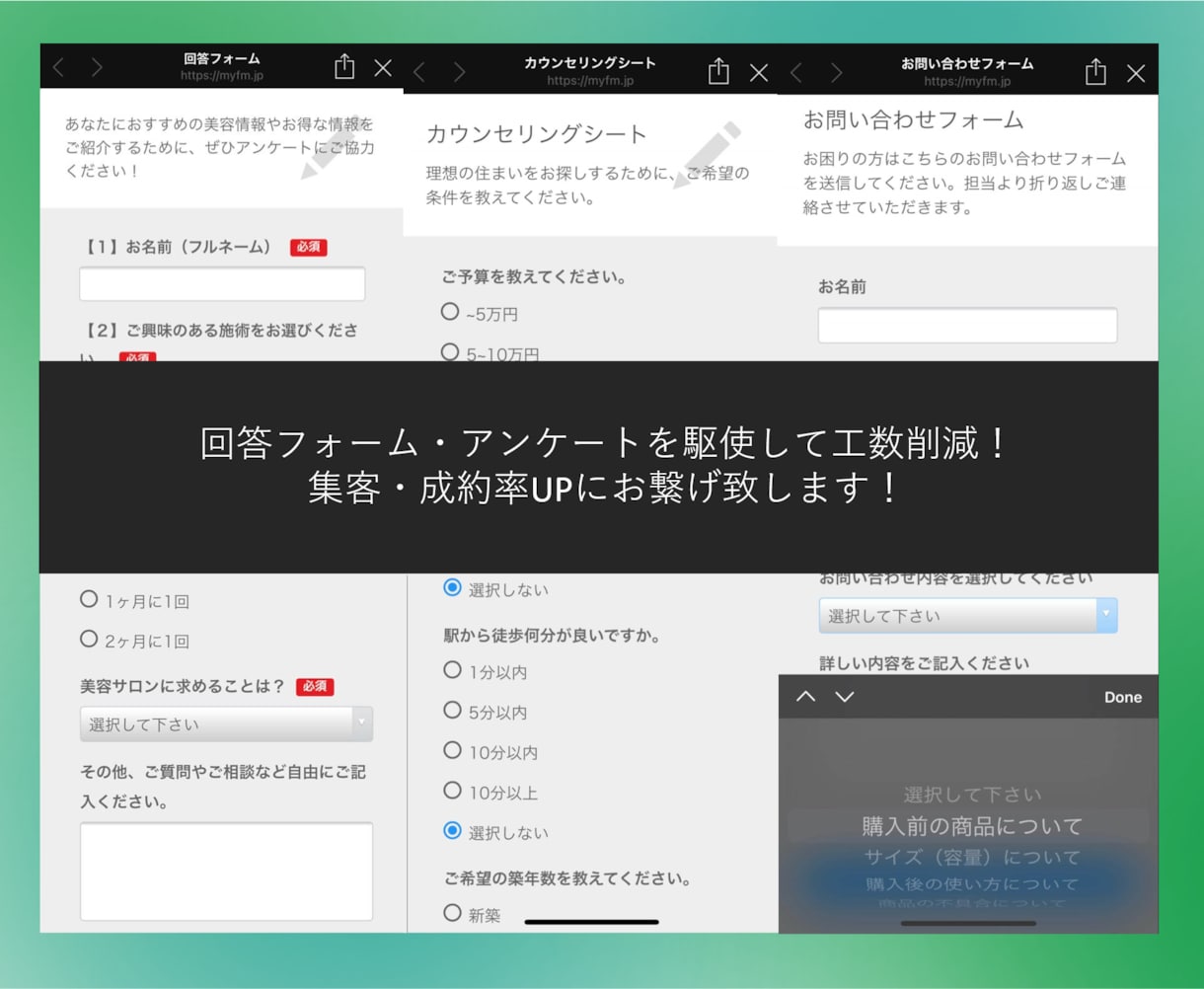Tap forward arrow in カウンセリングシート window

(x=459, y=72)
